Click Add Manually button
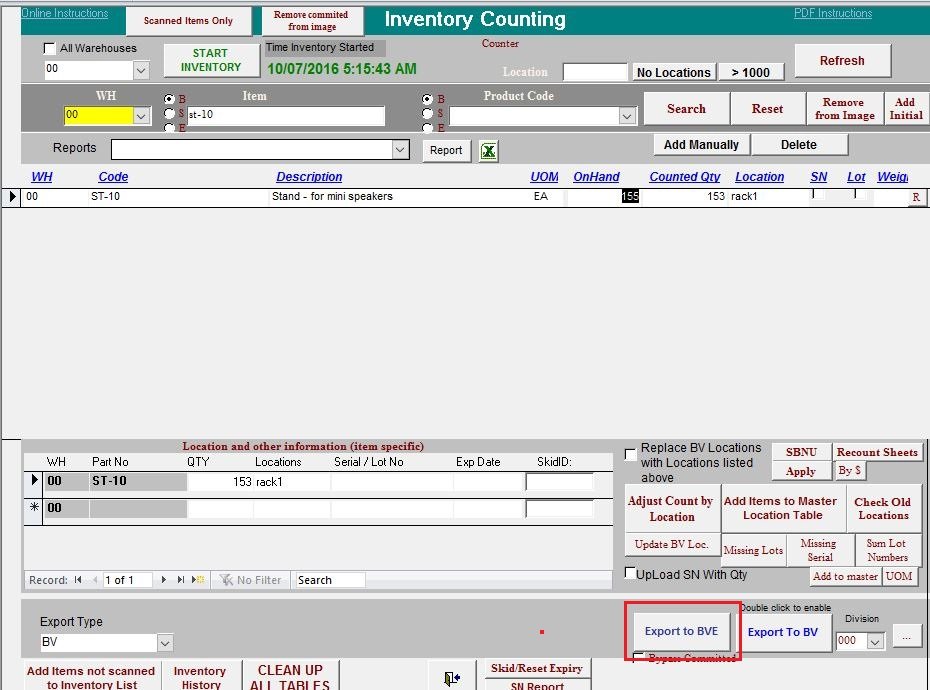 tap(701, 145)
